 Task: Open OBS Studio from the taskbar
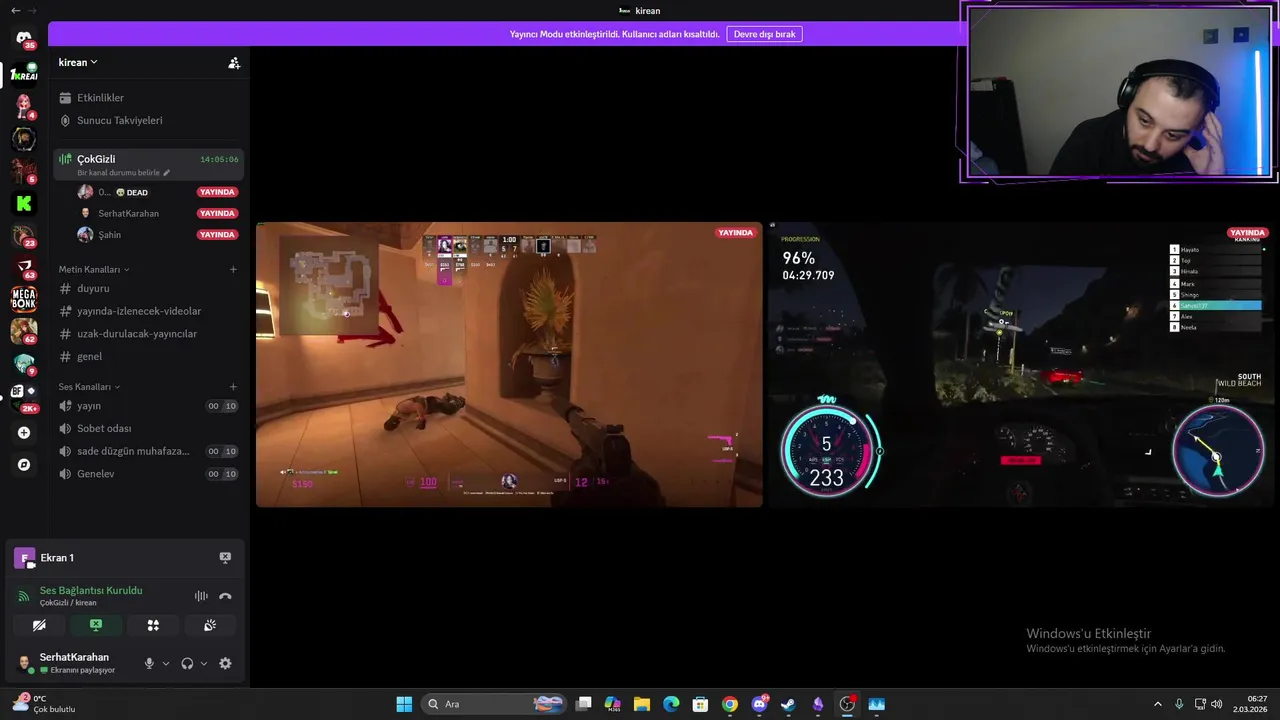click(847, 704)
